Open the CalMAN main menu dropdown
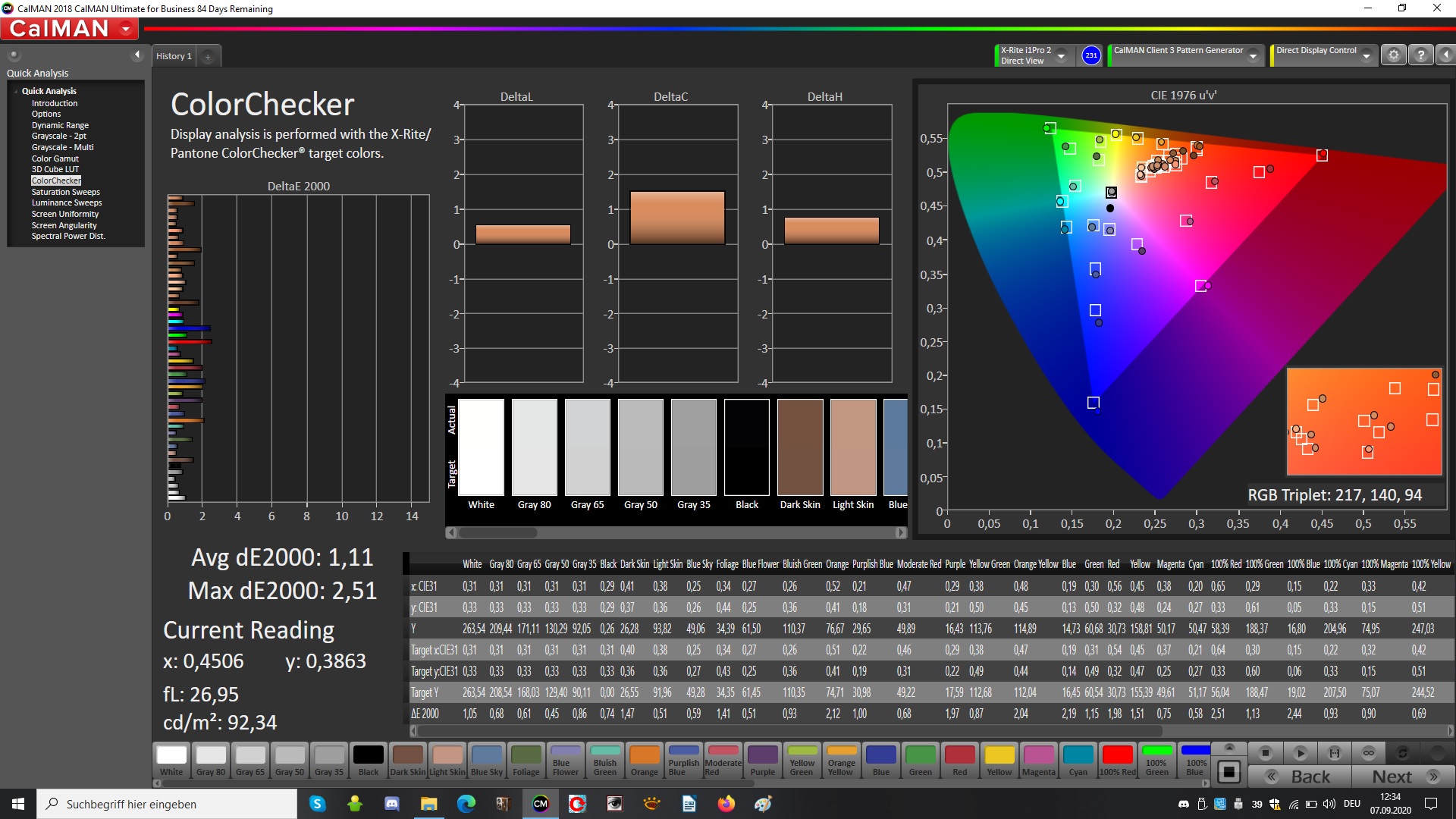 pos(126,30)
